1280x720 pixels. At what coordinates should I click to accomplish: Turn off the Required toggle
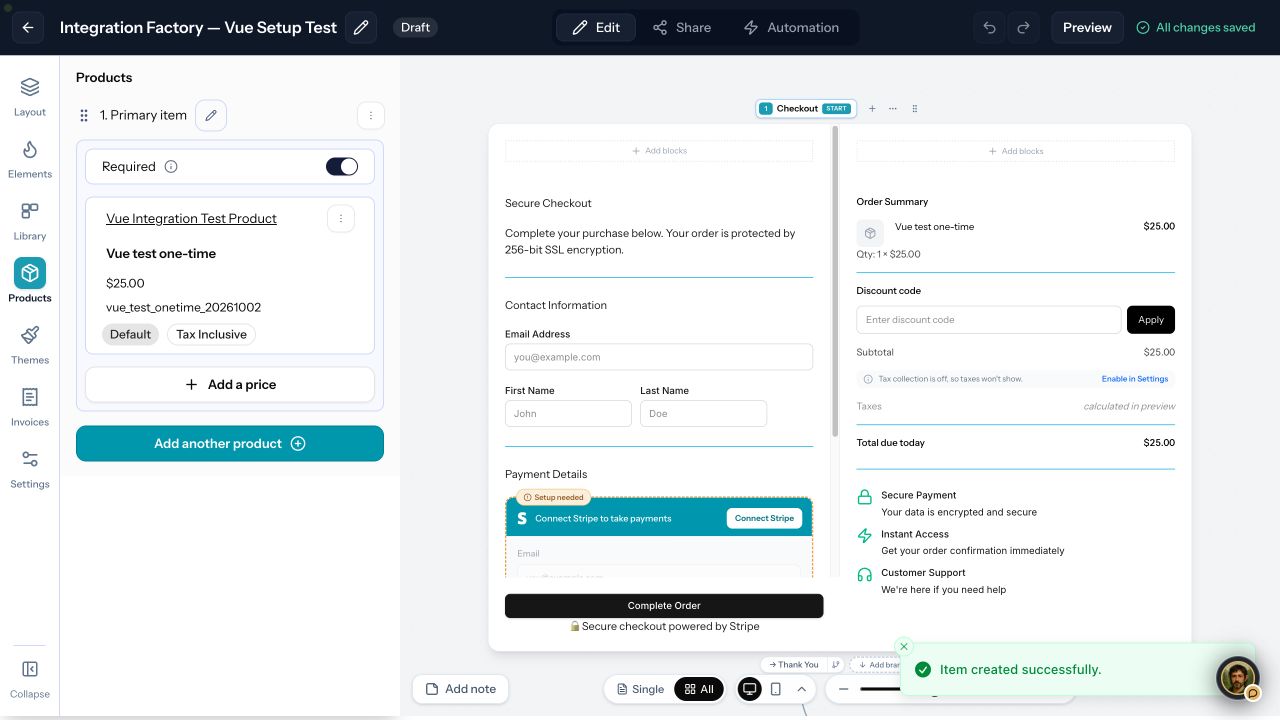click(x=342, y=167)
